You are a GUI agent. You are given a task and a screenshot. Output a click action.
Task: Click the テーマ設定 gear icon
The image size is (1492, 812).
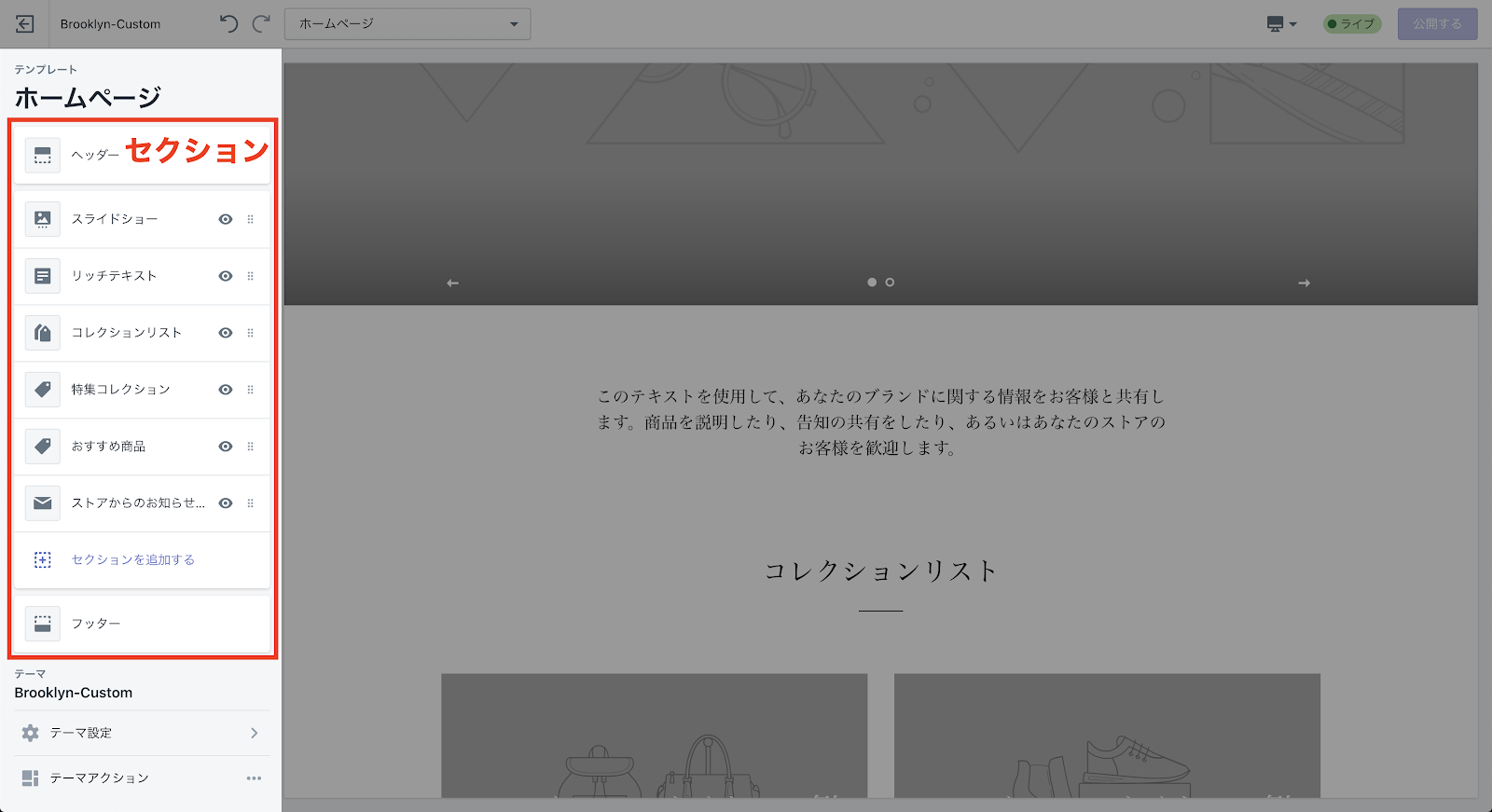31,733
